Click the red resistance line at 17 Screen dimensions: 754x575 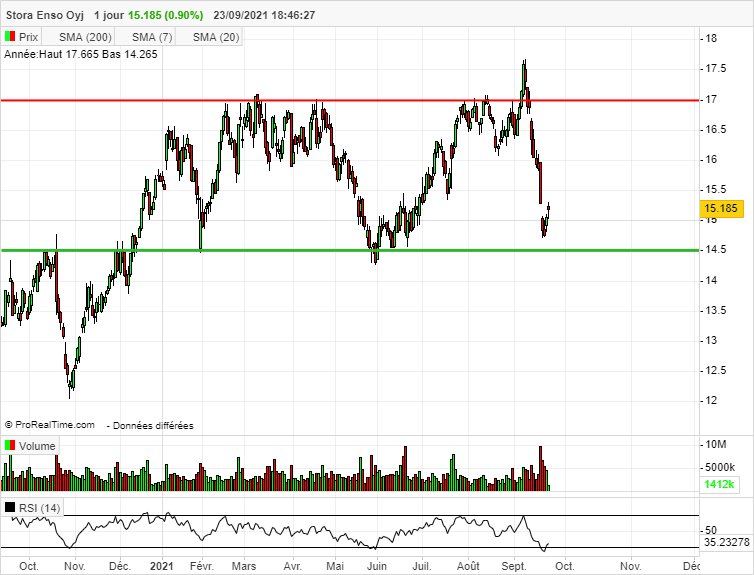350,100
